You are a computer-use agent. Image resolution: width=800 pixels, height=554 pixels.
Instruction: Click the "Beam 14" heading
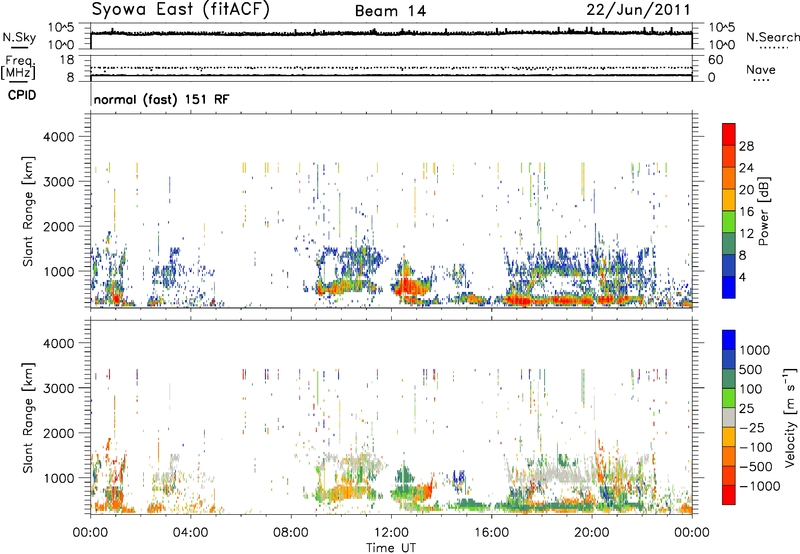tap(390, 11)
